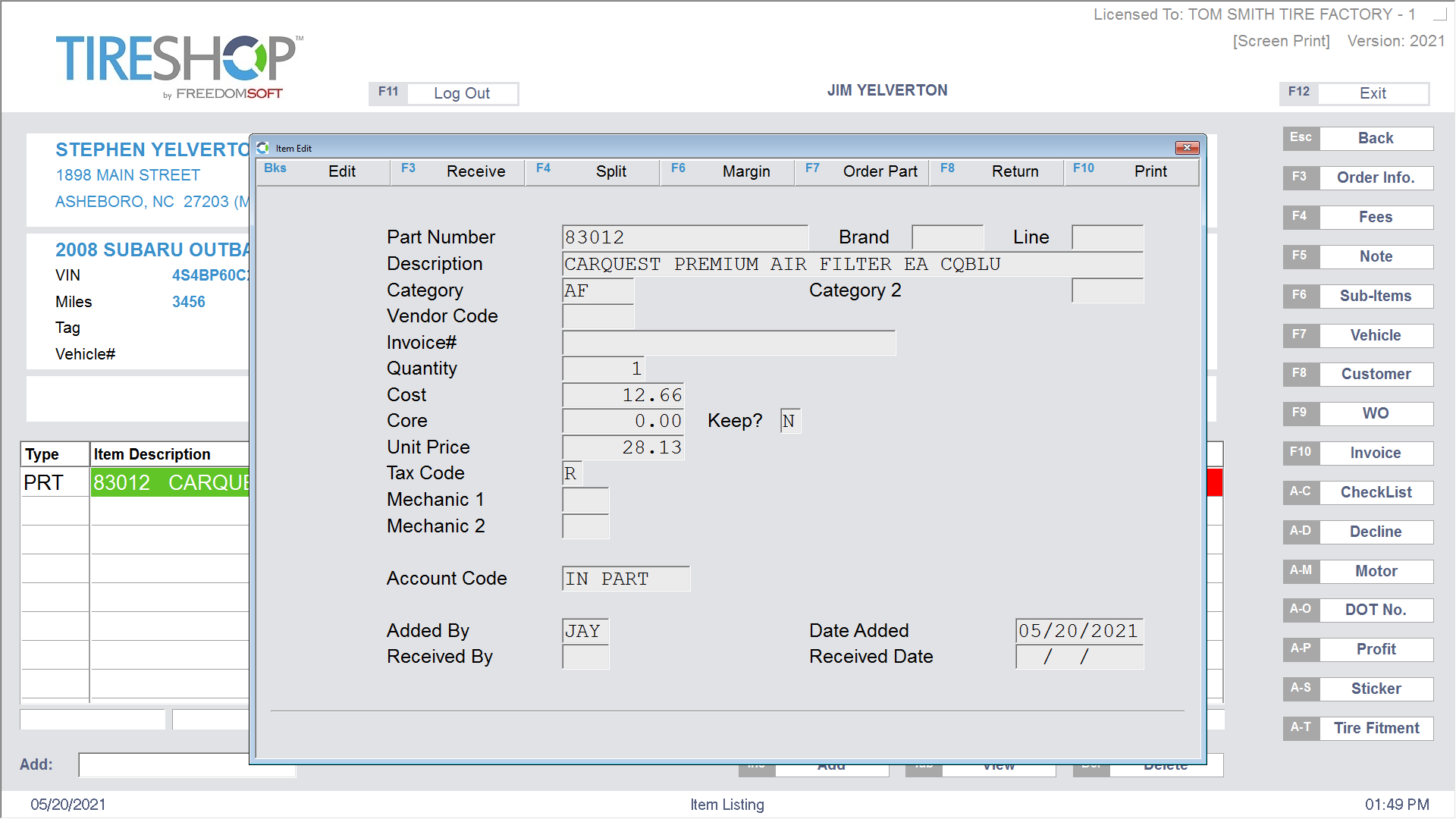
Task: Click the Item Edit dialog title icon
Action: pyautogui.click(x=263, y=148)
